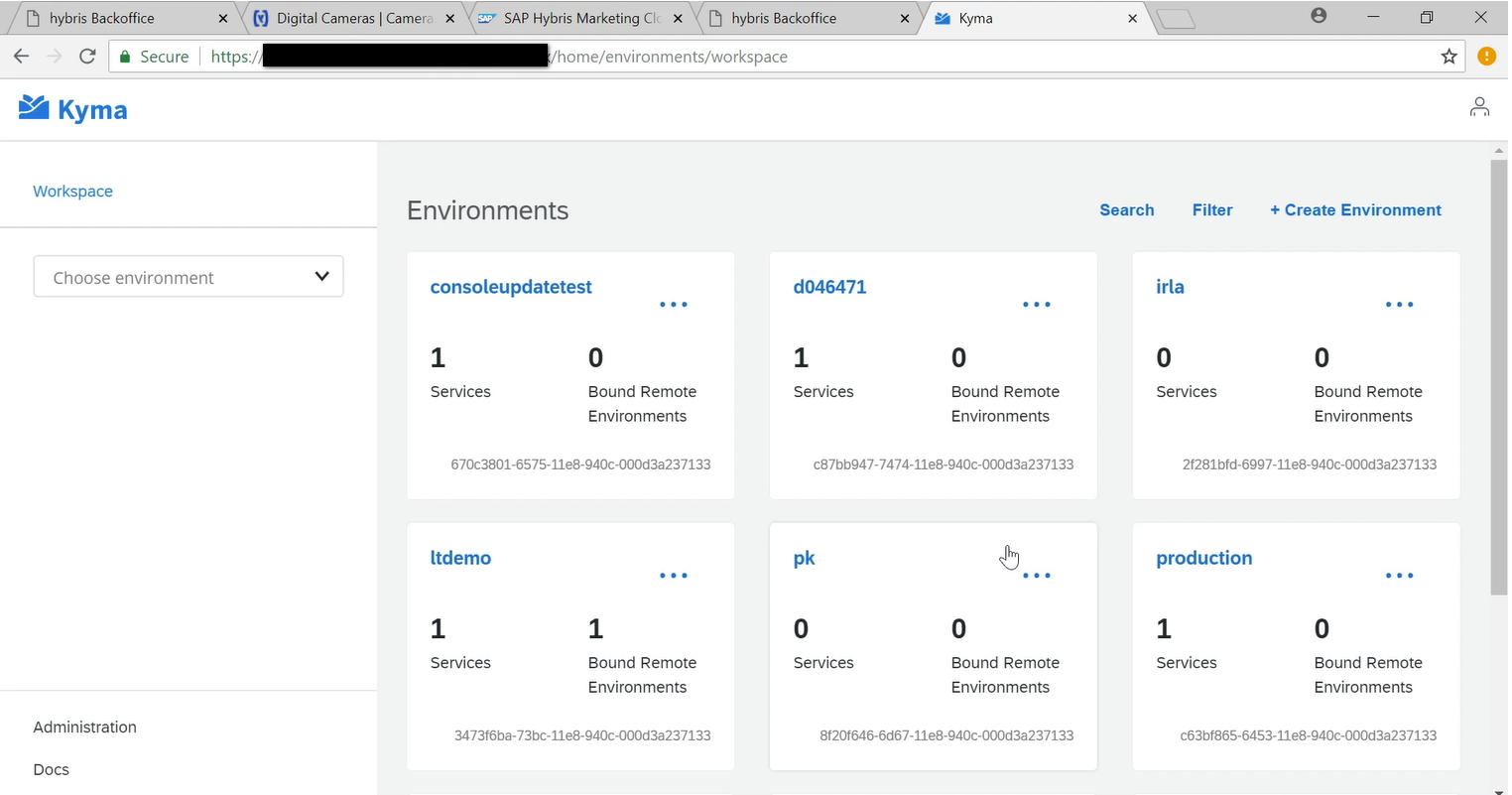Click the browser back arrow
Viewport: 1512px width, 795px height.
(x=22, y=57)
